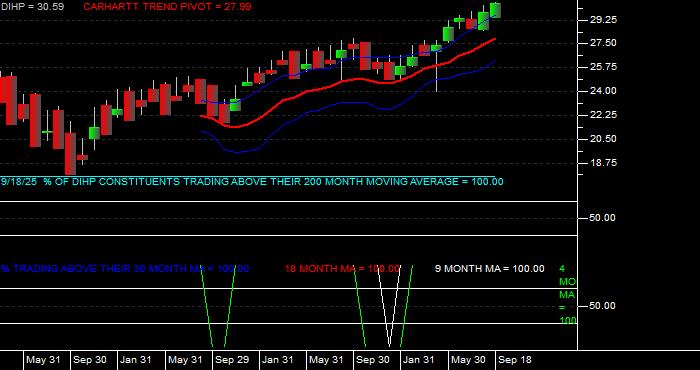This screenshot has width=700, height=370.
Task: Click the lowest red candlestick bottoming near 18.75
Action: click(x=71, y=153)
